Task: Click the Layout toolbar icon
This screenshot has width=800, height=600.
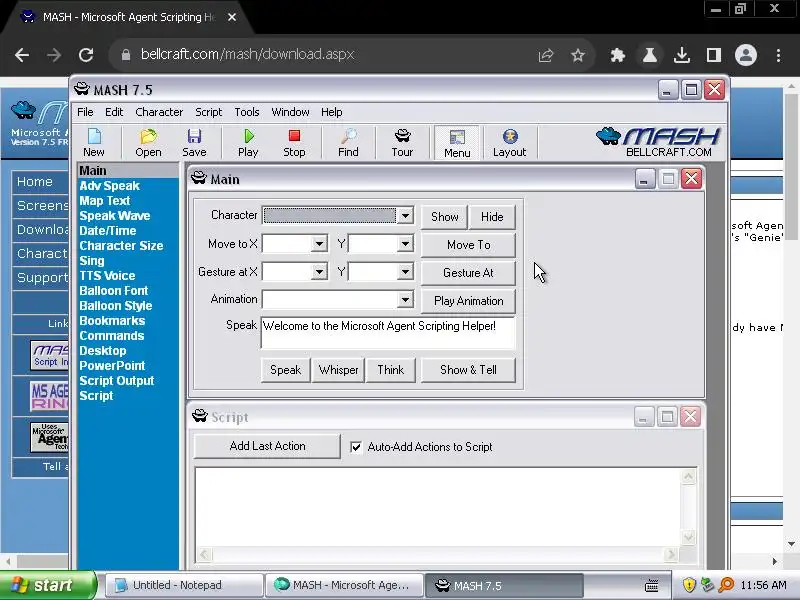Action: (509, 143)
